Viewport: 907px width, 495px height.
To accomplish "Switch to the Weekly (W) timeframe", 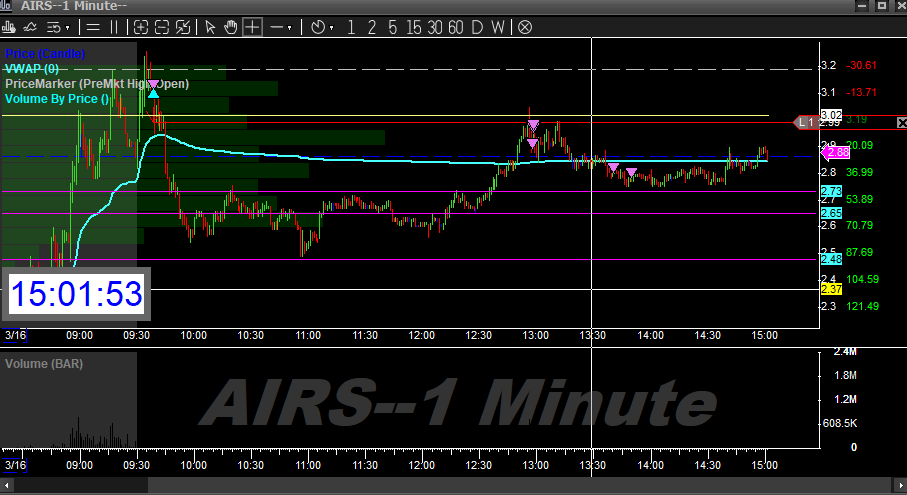I will pos(498,27).
